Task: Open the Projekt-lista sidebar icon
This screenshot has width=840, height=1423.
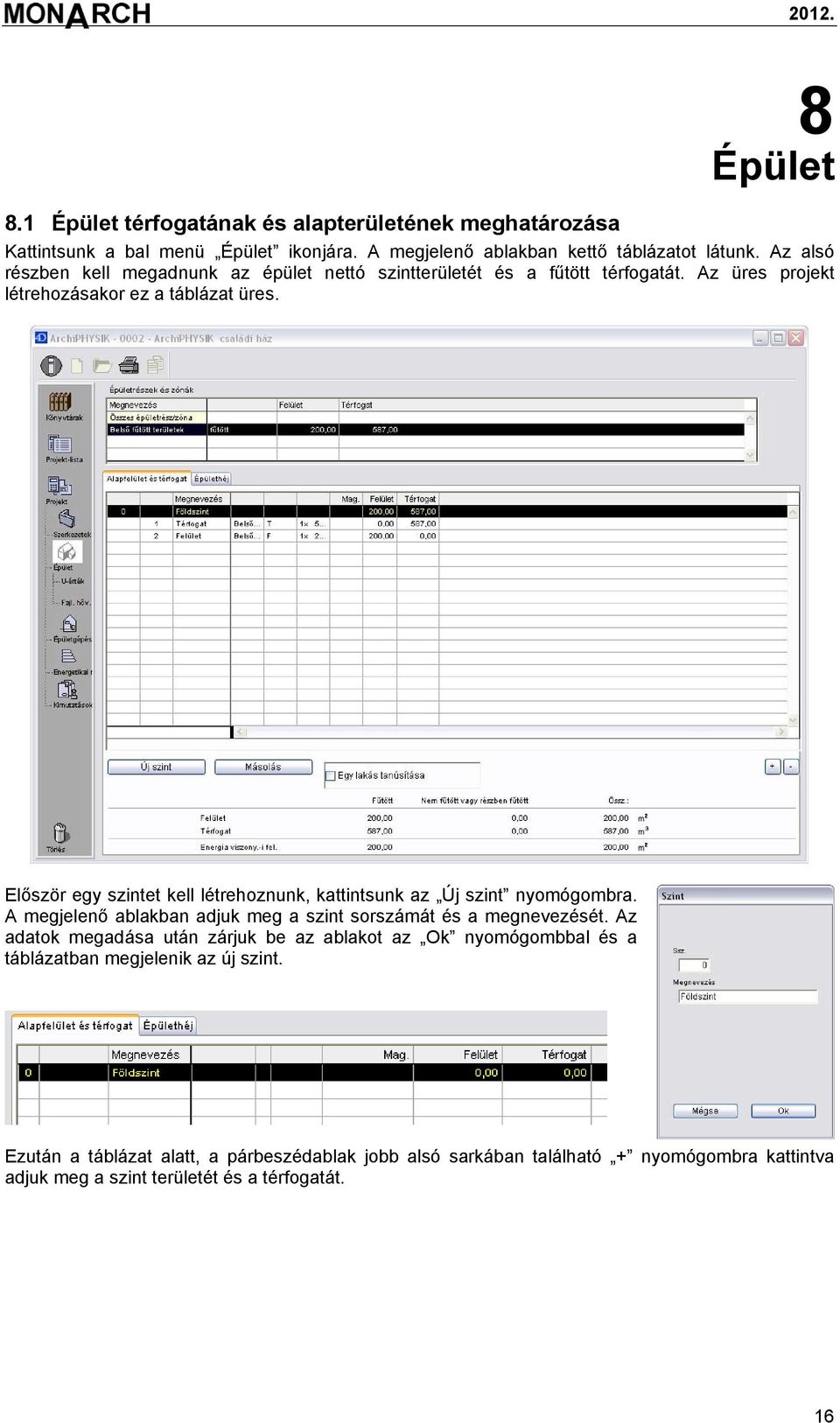Action: [x=60, y=444]
